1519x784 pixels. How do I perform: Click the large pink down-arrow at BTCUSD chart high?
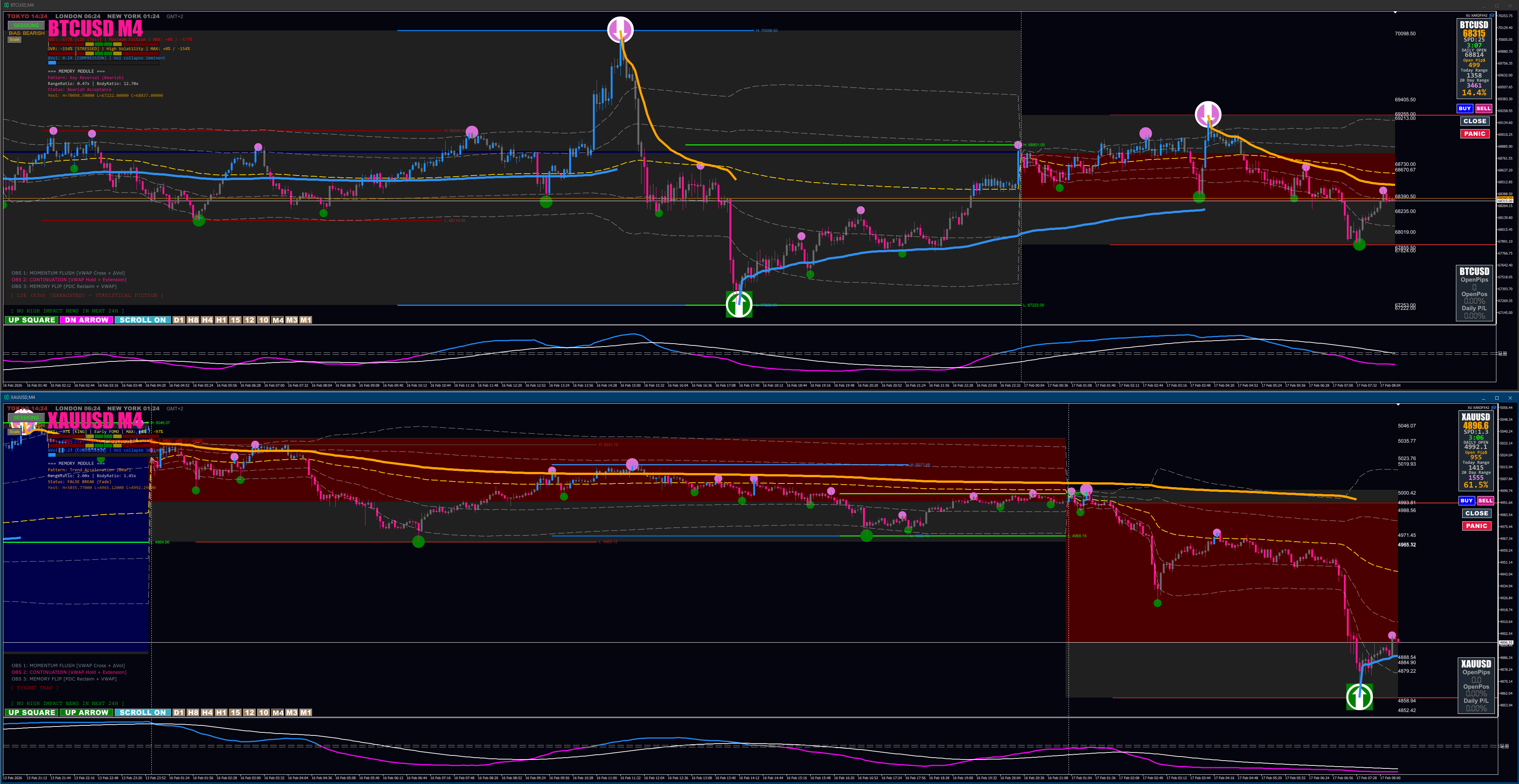click(620, 29)
